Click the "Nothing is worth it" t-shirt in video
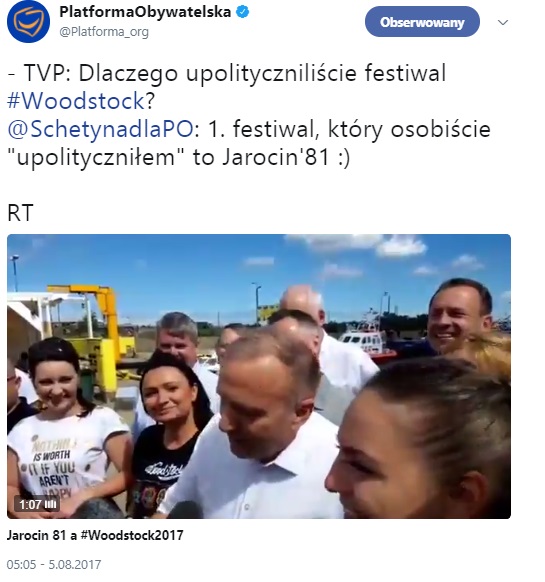Viewport: 545px width, 582px height. coord(59,460)
